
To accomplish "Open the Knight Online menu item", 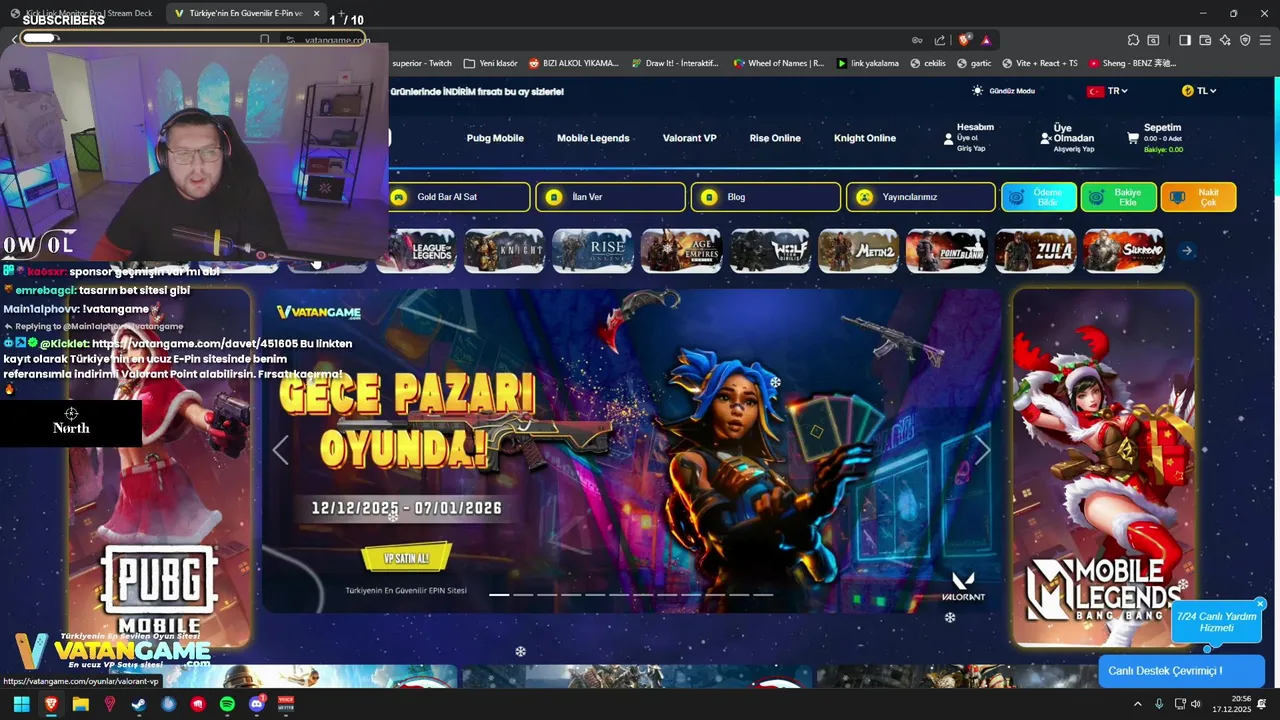I will pyautogui.click(x=865, y=138).
